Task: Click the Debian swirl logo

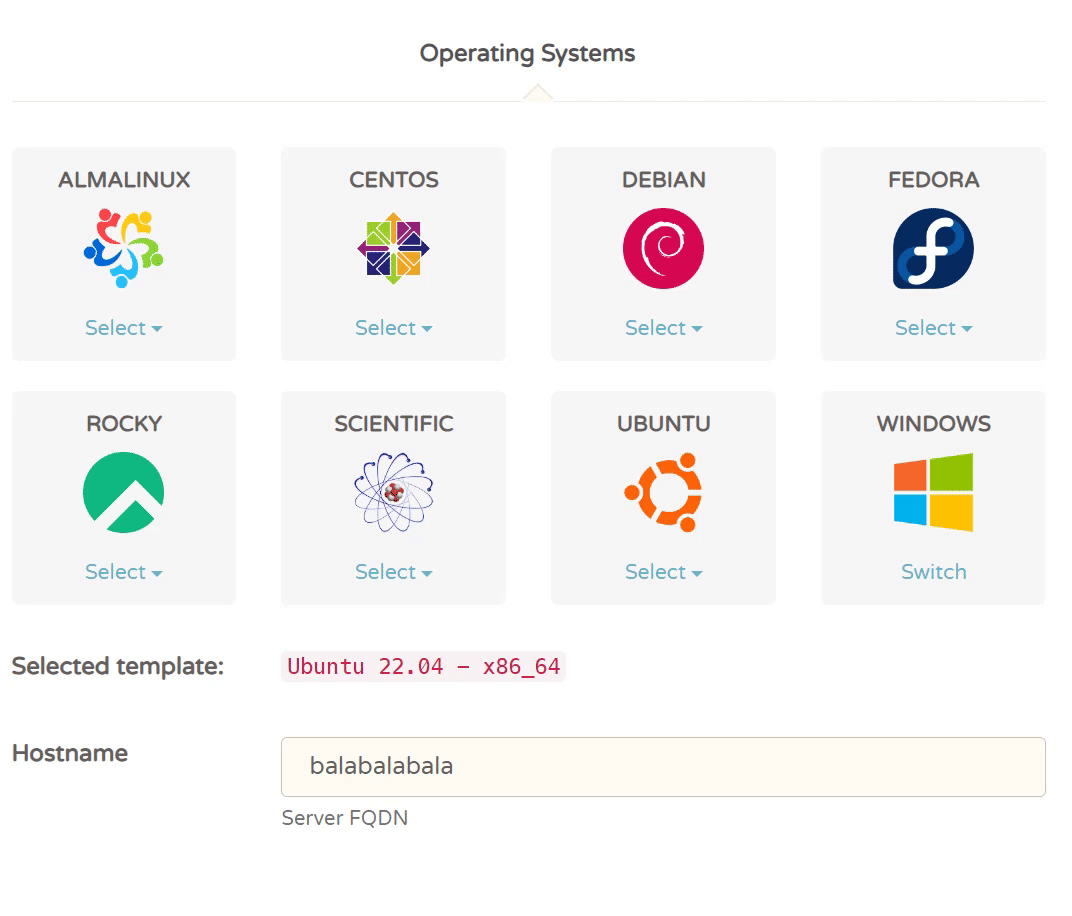Action: point(663,248)
